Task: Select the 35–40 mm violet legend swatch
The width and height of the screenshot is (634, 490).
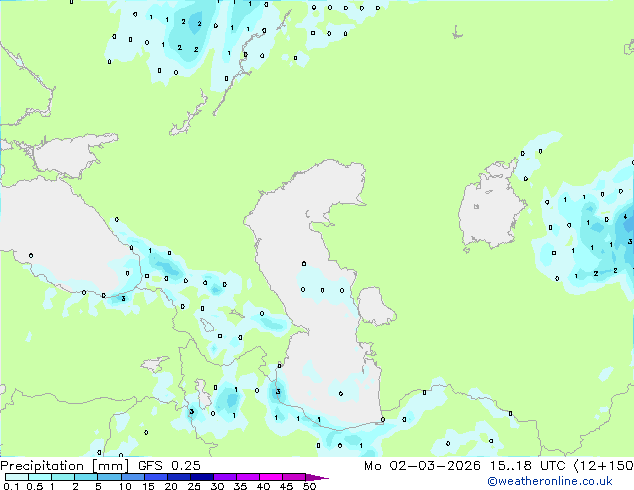Action: click(x=247, y=477)
